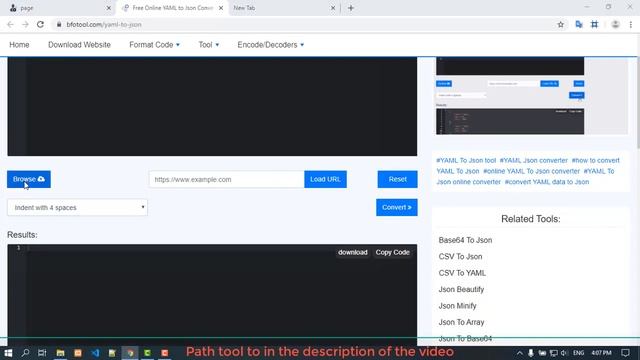Open Chrome's three-dot menu
The width and height of the screenshot is (640, 360).
coord(631,24)
